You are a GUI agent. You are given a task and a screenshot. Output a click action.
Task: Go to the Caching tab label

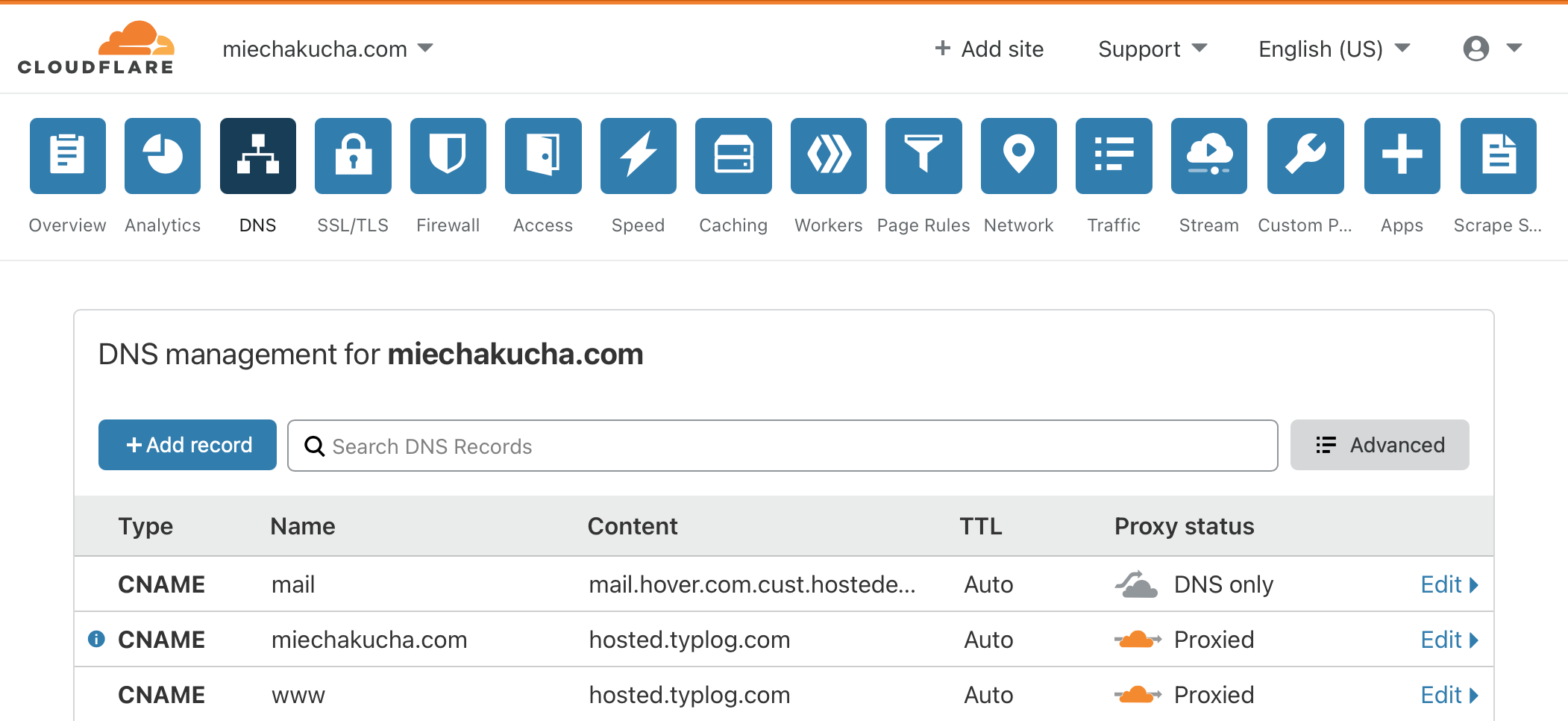click(733, 225)
